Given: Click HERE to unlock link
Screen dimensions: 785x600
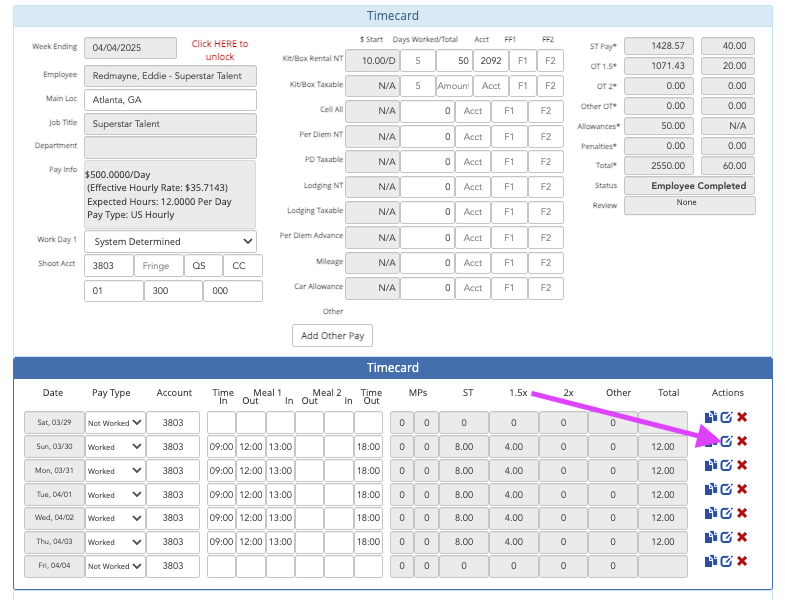Looking at the screenshot, I should click(x=220, y=50).
